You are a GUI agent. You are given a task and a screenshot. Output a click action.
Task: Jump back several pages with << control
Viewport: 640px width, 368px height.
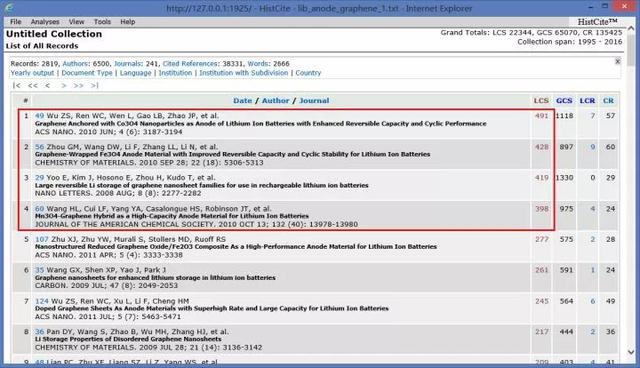click(33, 85)
